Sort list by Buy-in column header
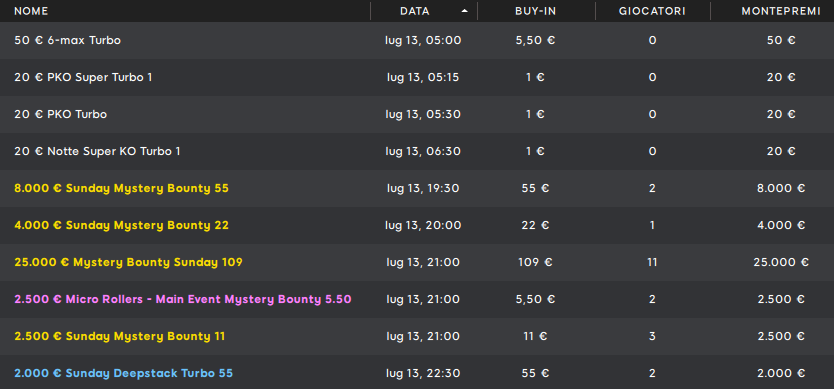The width and height of the screenshot is (834, 389). point(536,11)
